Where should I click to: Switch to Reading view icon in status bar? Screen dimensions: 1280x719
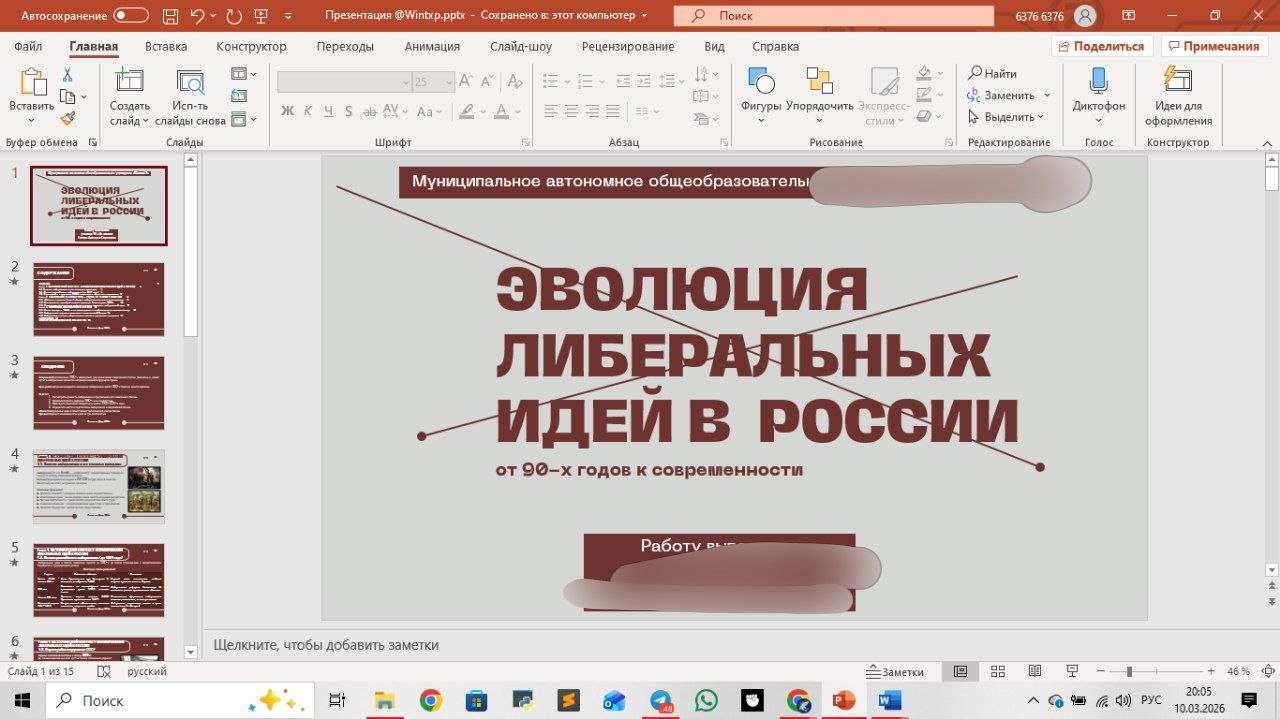[1034, 672]
